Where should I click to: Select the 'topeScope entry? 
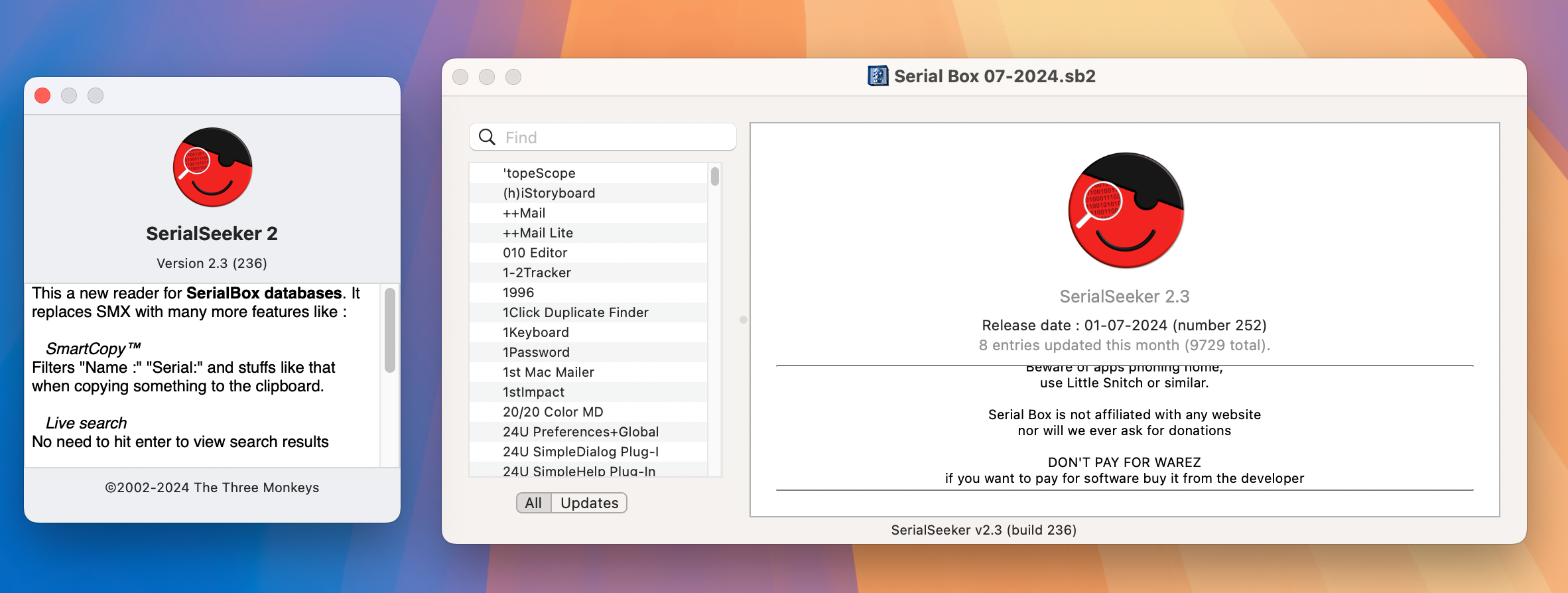tap(588, 173)
